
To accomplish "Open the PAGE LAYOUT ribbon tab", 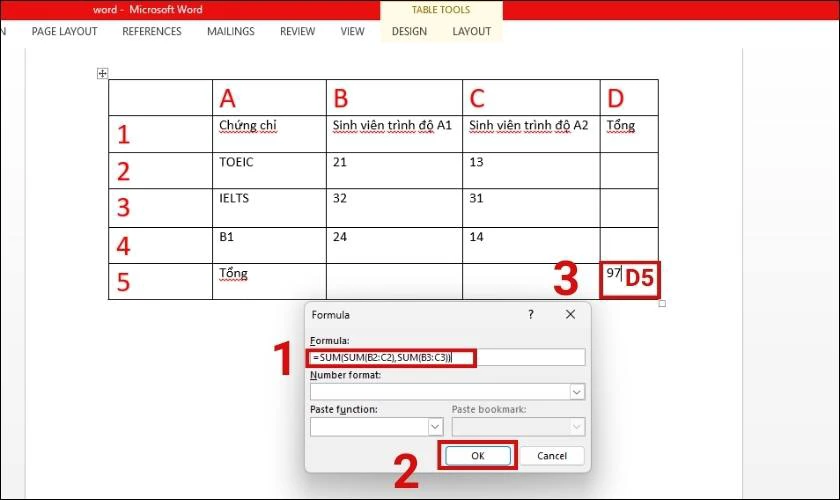I will tap(64, 32).
